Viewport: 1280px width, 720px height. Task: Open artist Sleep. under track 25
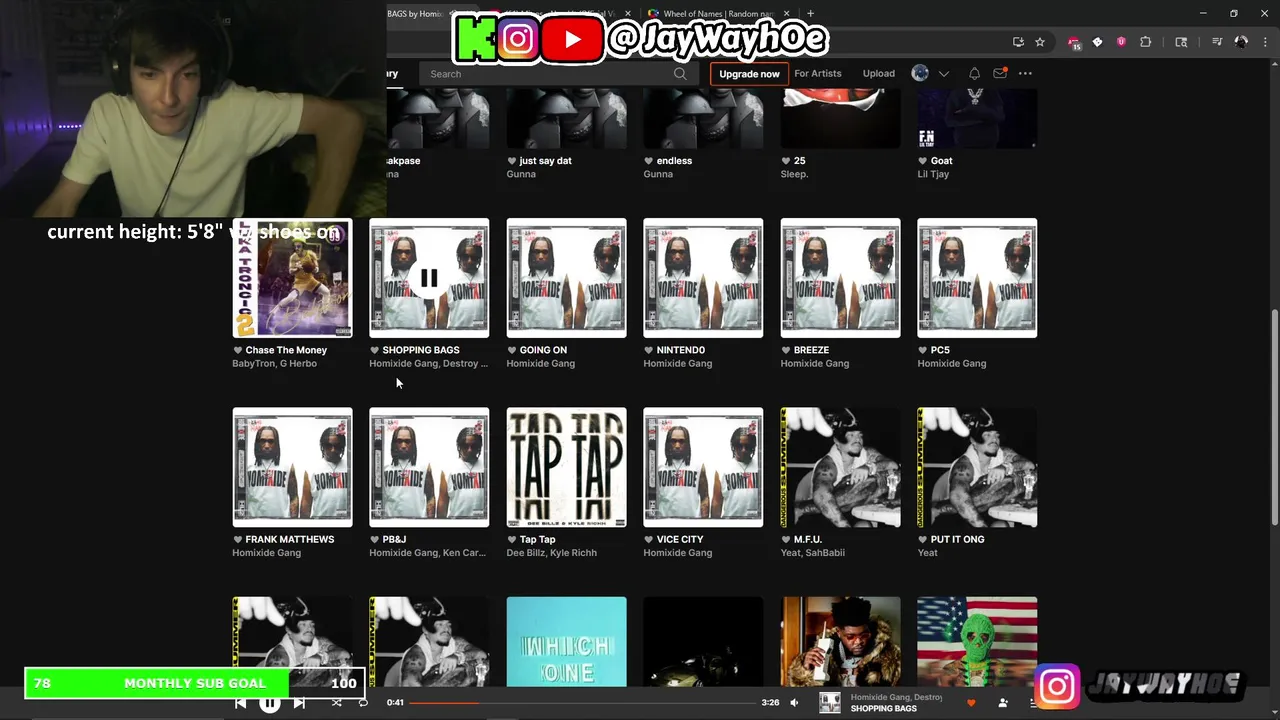pyautogui.click(x=794, y=174)
